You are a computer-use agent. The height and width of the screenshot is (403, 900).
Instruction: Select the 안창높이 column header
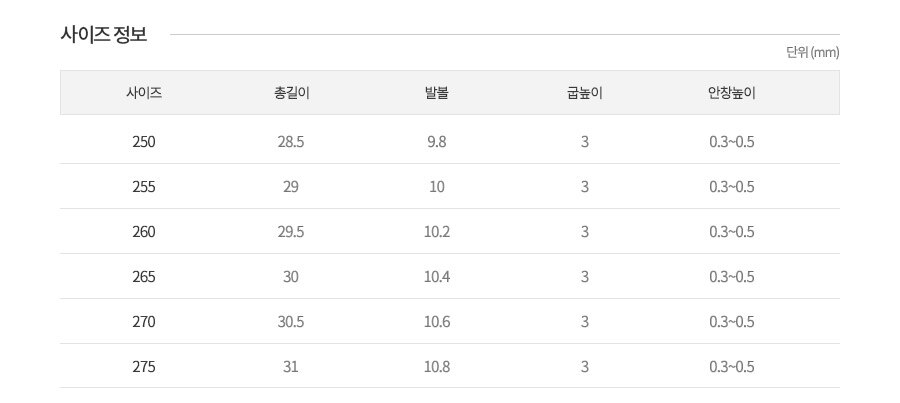tap(732, 93)
